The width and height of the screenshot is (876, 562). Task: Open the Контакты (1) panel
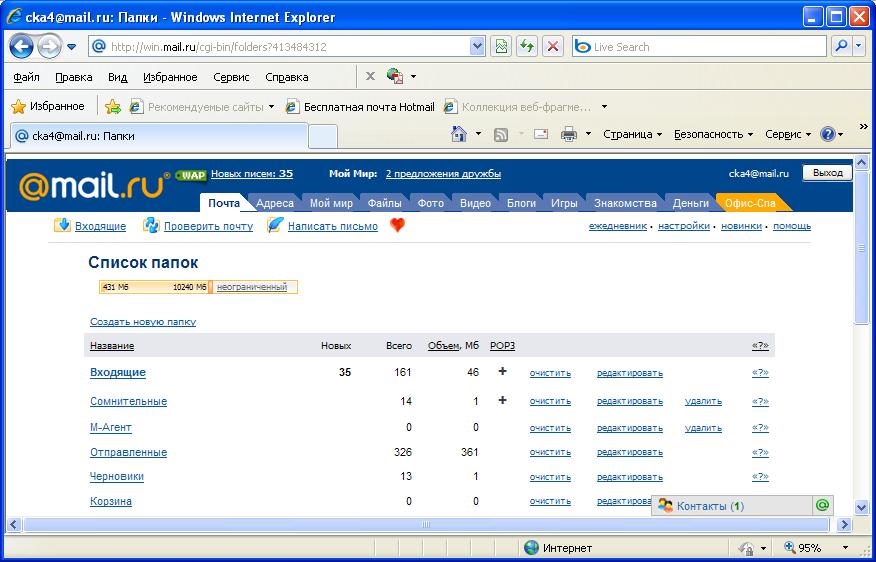(x=732, y=506)
